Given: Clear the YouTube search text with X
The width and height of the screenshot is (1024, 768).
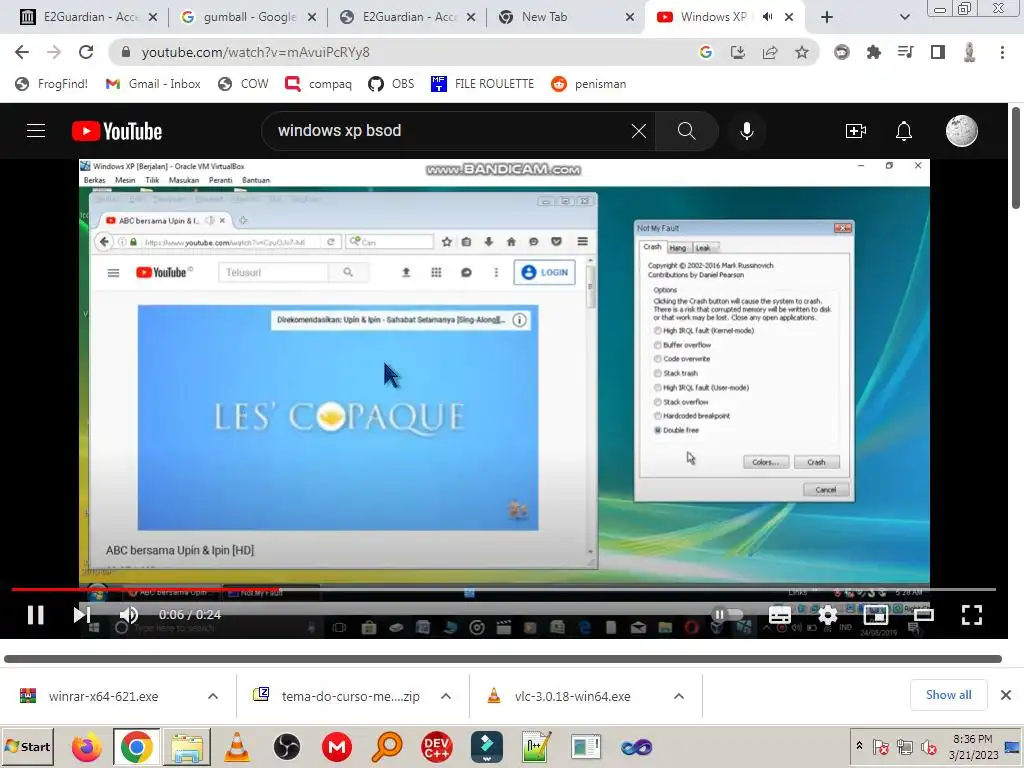Looking at the screenshot, I should [x=639, y=131].
